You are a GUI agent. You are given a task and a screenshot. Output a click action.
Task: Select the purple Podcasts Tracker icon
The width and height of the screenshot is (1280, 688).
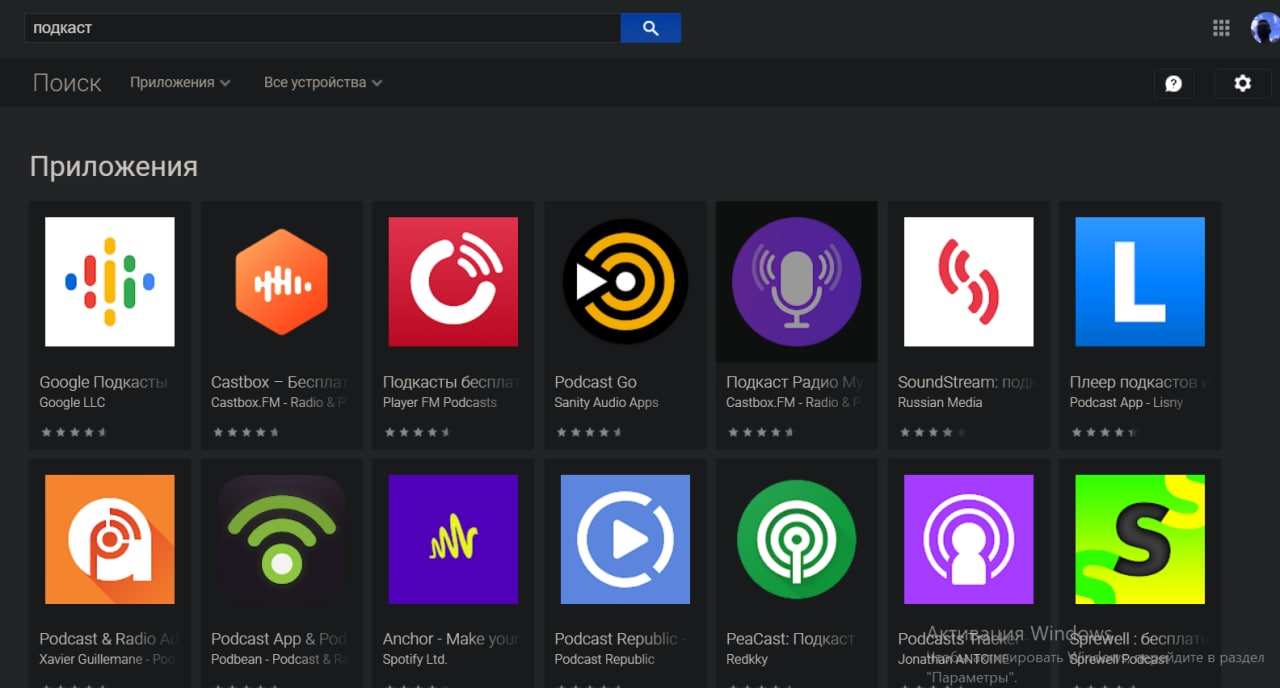click(969, 539)
